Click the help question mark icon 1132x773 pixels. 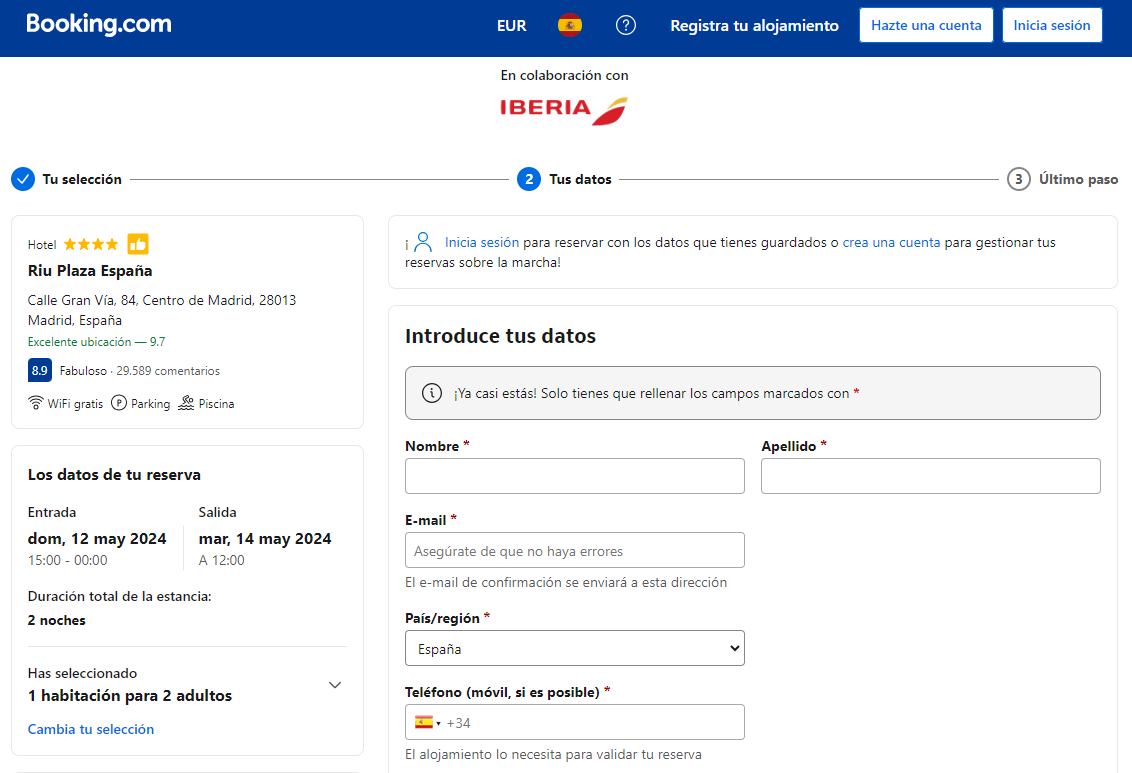pyautogui.click(x=626, y=26)
